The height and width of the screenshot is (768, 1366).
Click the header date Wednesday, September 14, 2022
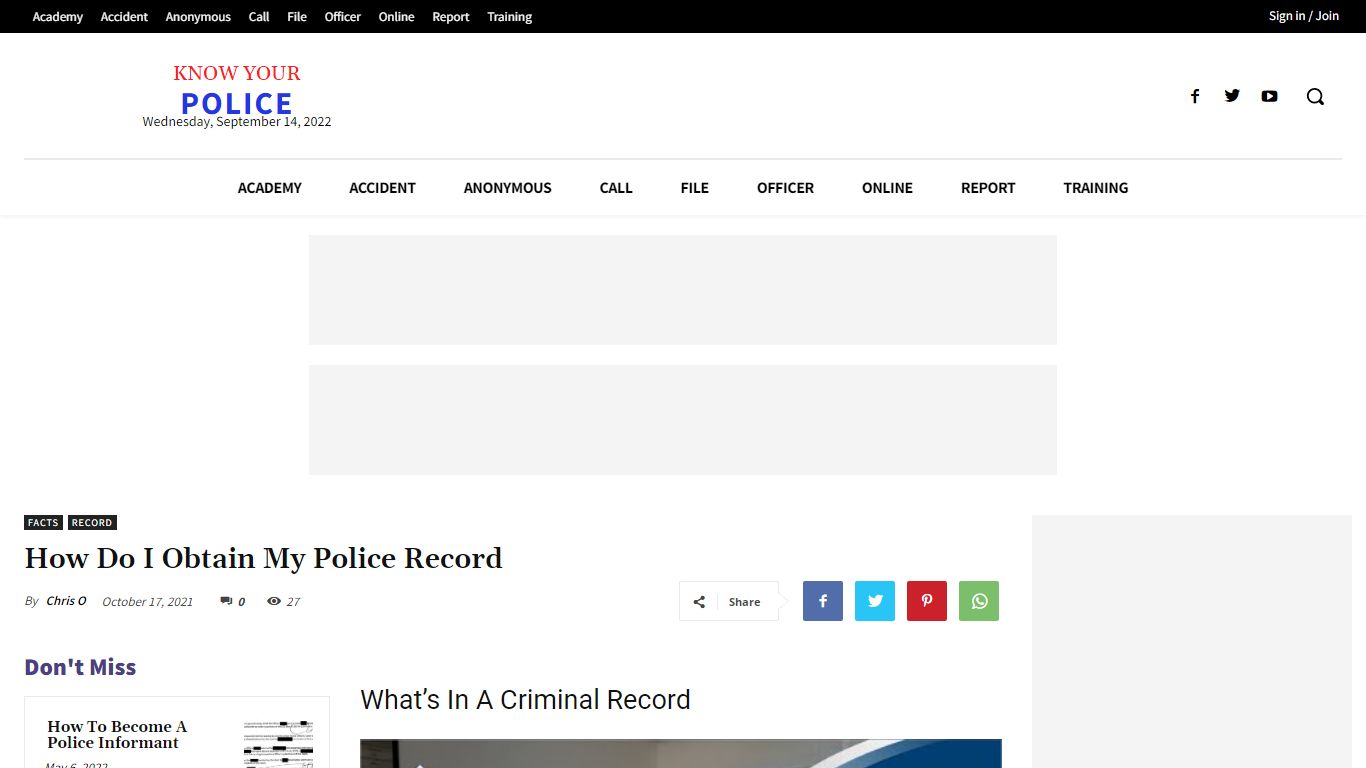click(237, 122)
